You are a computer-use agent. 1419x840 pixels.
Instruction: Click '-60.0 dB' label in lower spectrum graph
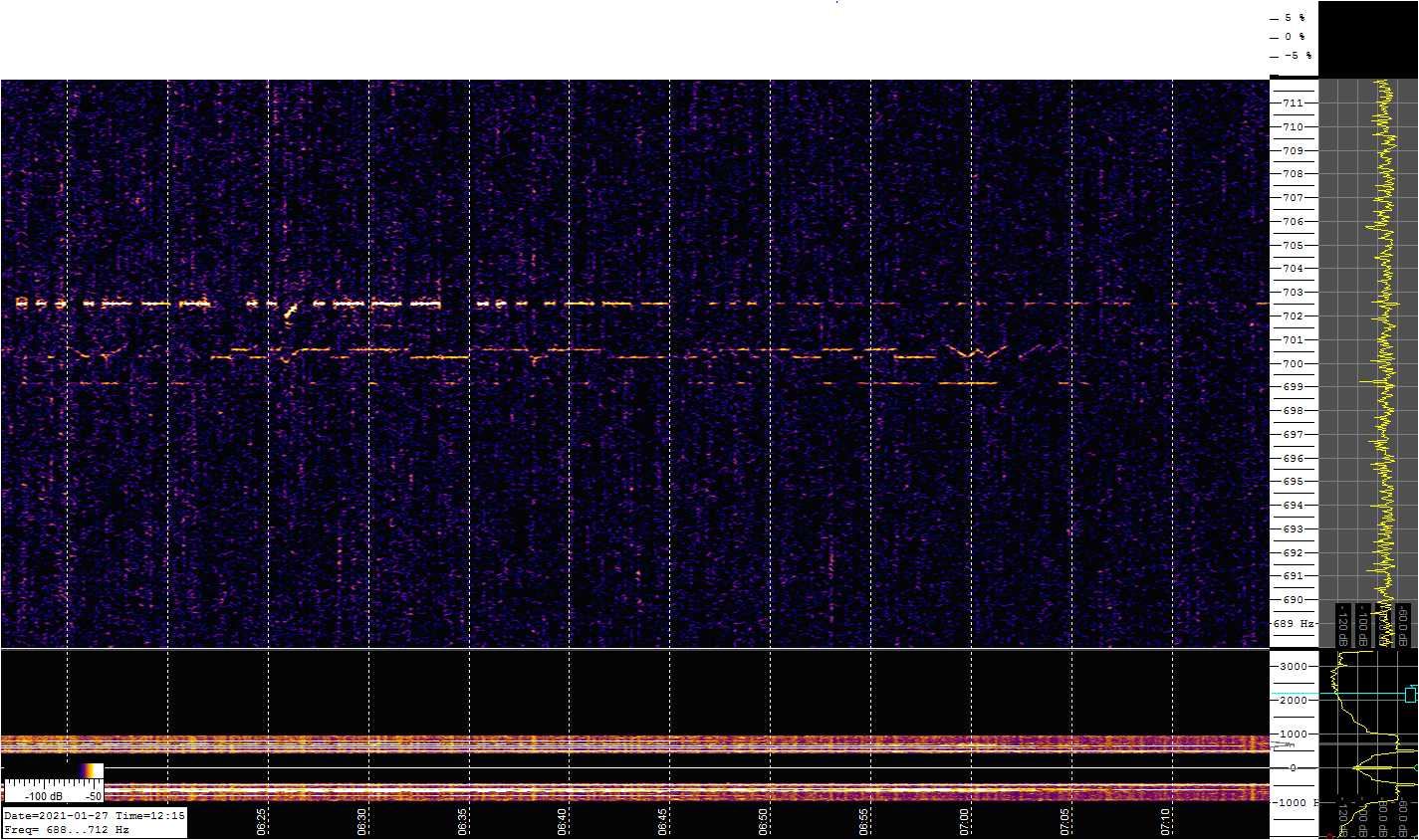tap(1402, 817)
